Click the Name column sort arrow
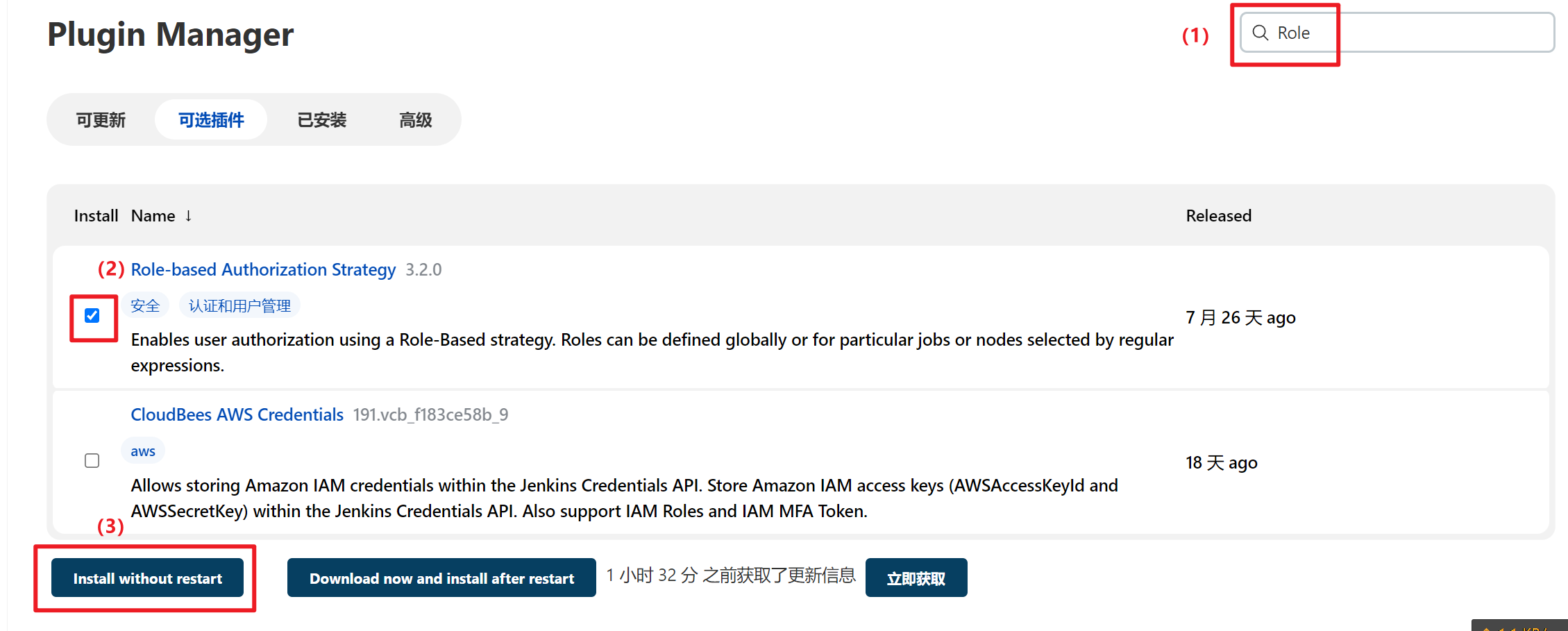The image size is (1568, 631). (189, 216)
